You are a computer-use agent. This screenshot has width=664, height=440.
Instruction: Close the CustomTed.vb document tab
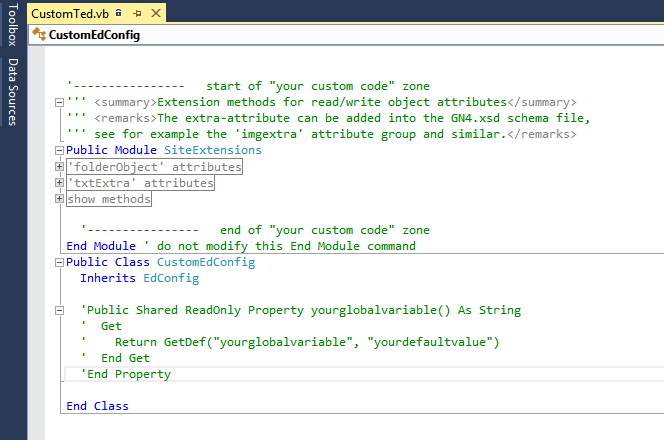pos(155,13)
